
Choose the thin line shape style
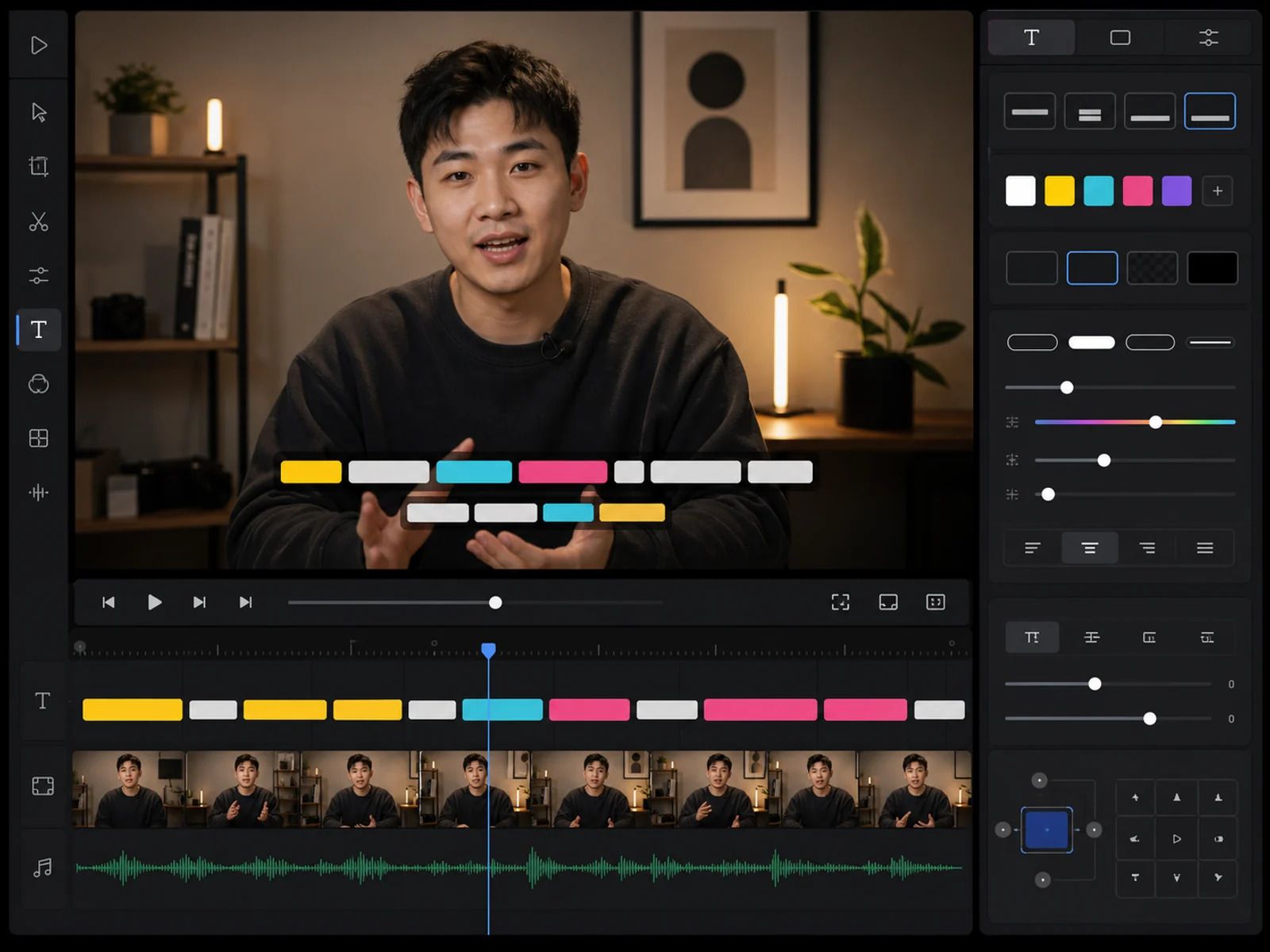click(1210, 343)
